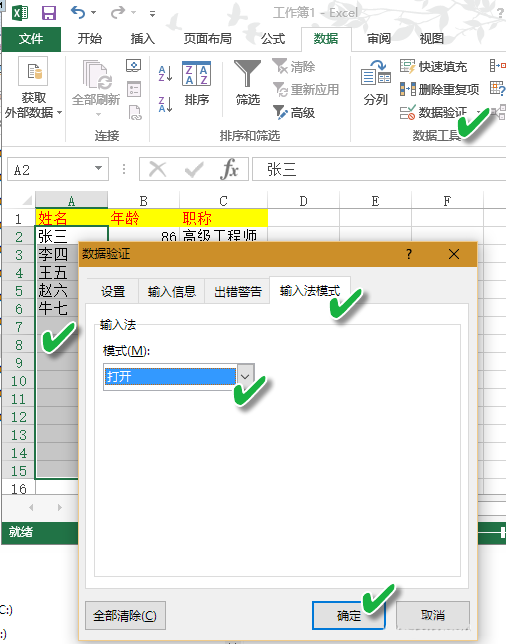
Task: Switch to the 审阅 ribbon tab
Action: click(379, 39)
